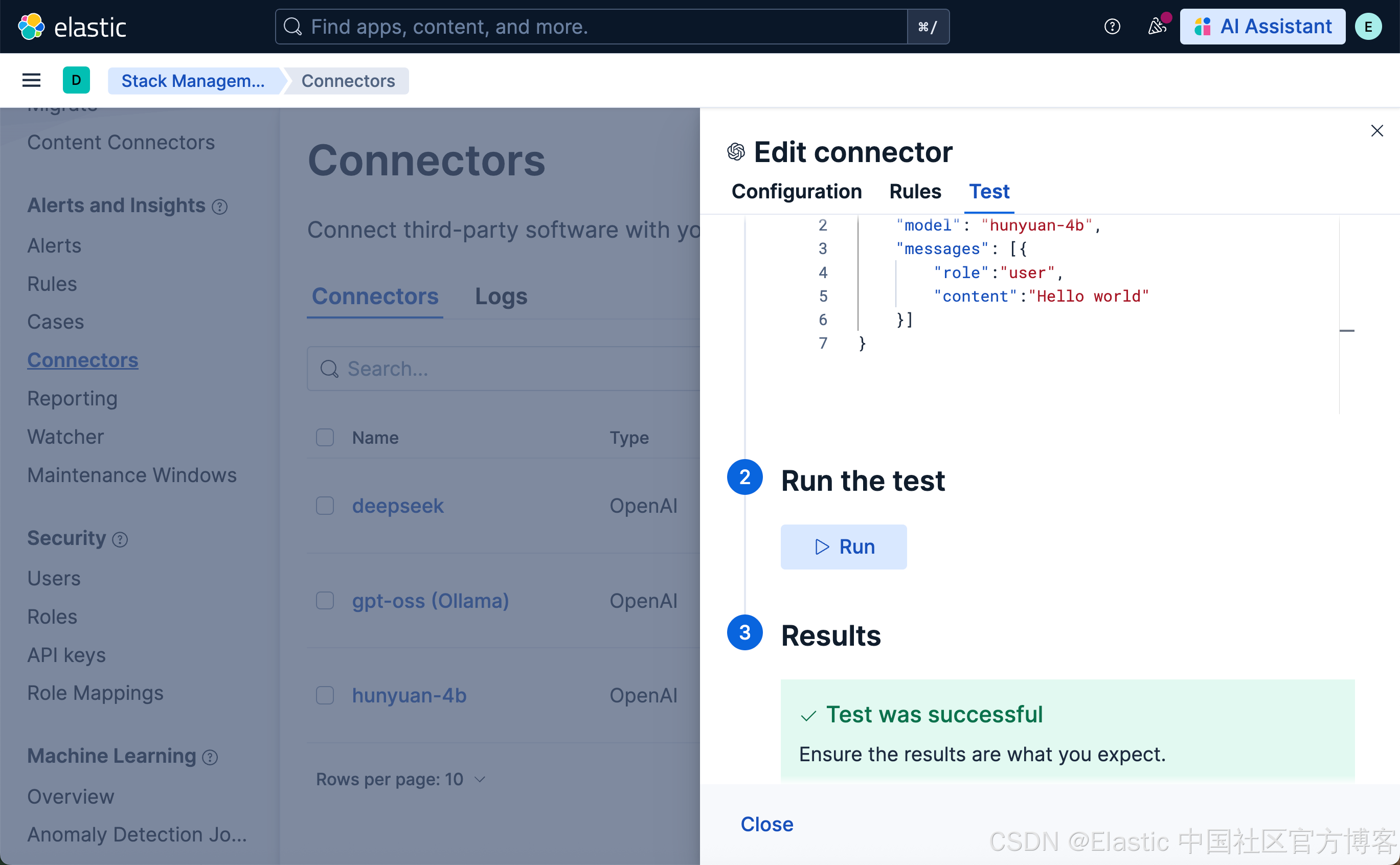Click the D space selector badge

[x=76, y=81]
